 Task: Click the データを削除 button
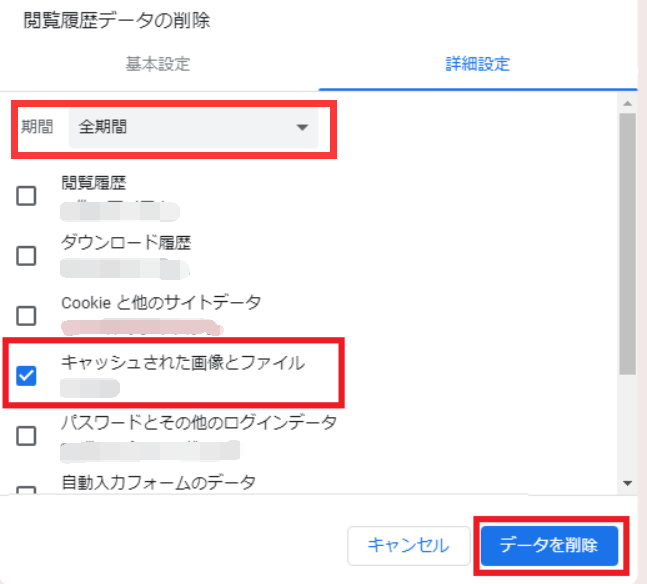click(x=549, y=546)
